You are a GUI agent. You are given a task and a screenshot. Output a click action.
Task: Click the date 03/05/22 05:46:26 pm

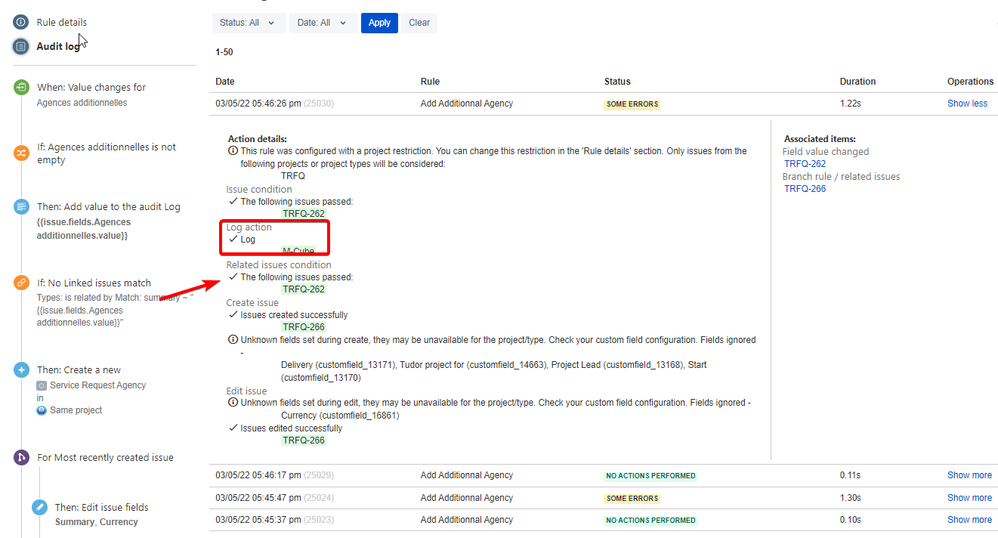click(x=258, y=103)
